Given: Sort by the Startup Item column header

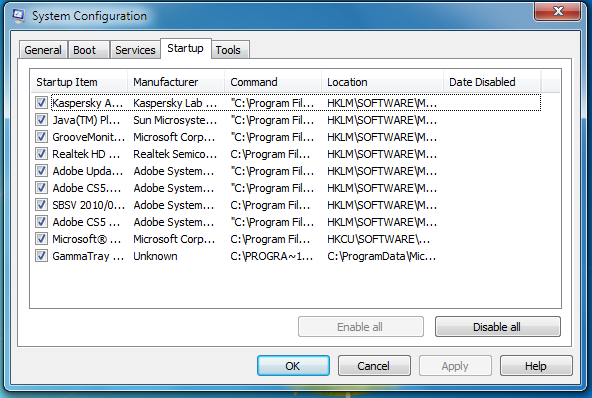Looking at the screenshot, I should tap(79, 82).
